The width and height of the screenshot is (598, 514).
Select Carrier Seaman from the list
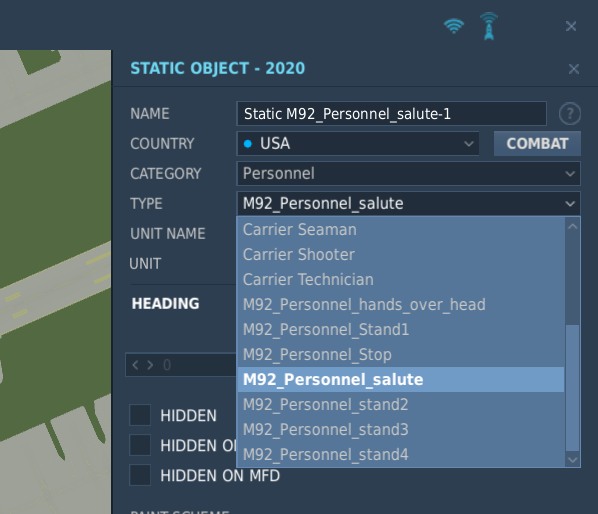(401, 230)
